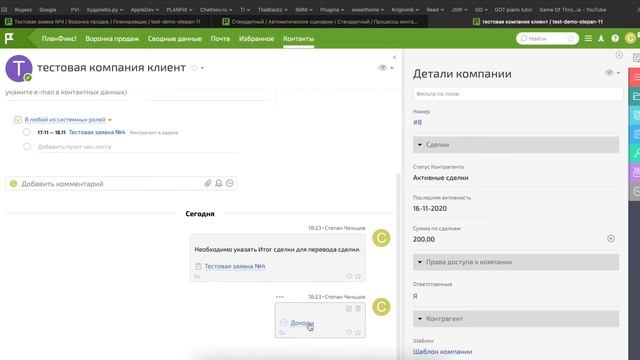
Task: Open three-dots menu above Доходы comment
Action: coord(280,297)
